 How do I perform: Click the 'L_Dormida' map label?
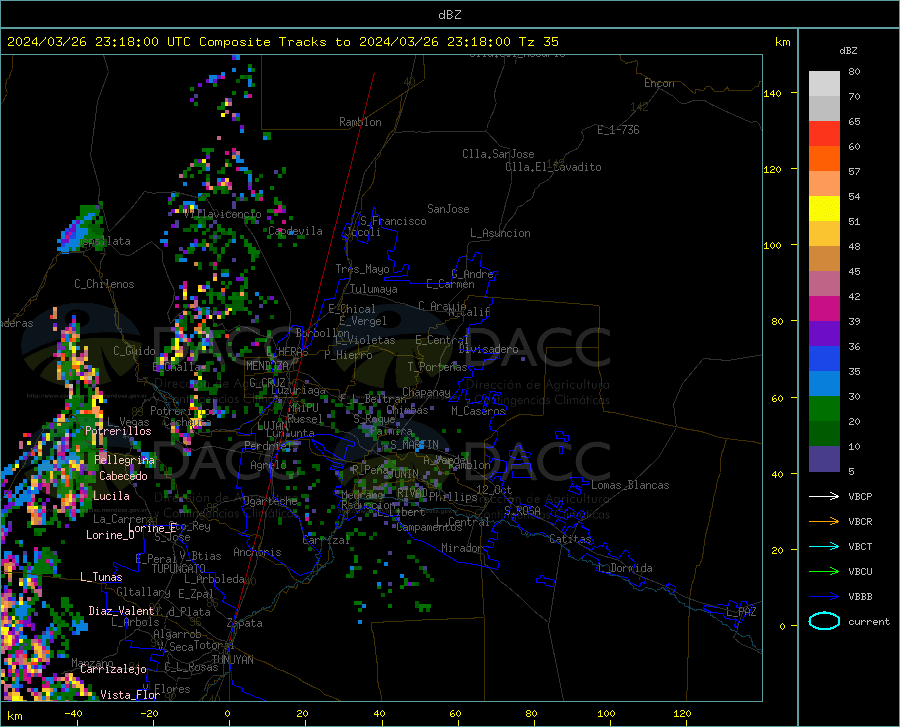[x=625, y=568]
